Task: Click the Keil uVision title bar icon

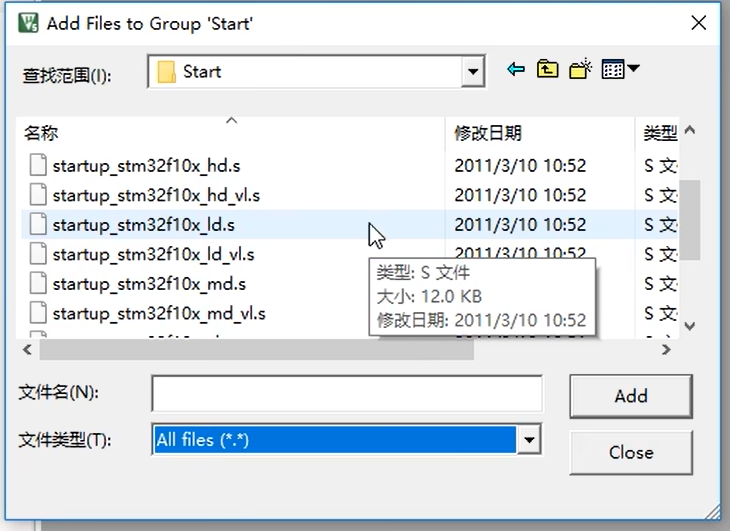Action: (28, 23)
